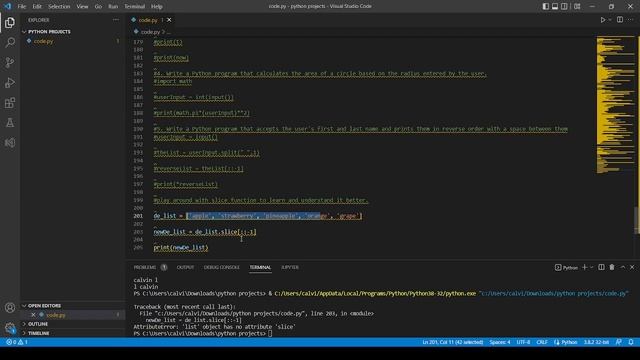Open code.py in the Explorer tree
Image resolution: width=640 pixels, height=360 pixels.
point(44,41)
